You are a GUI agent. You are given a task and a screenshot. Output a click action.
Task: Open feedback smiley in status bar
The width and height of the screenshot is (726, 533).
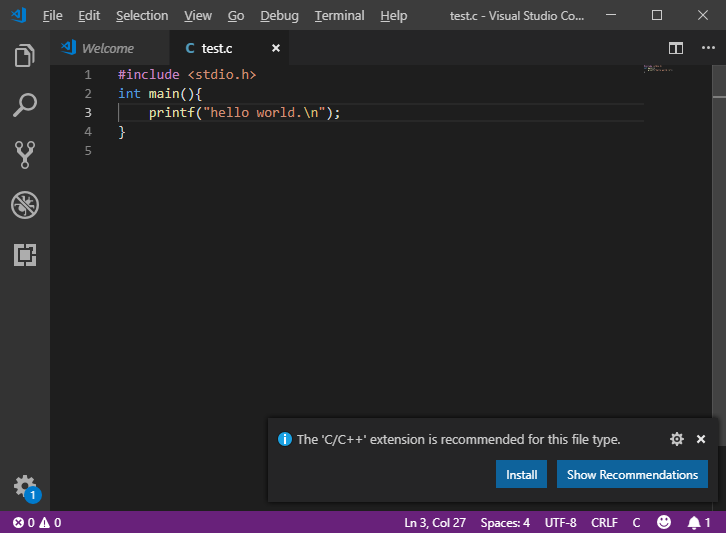pyautogui.click(x=663, y=522)
